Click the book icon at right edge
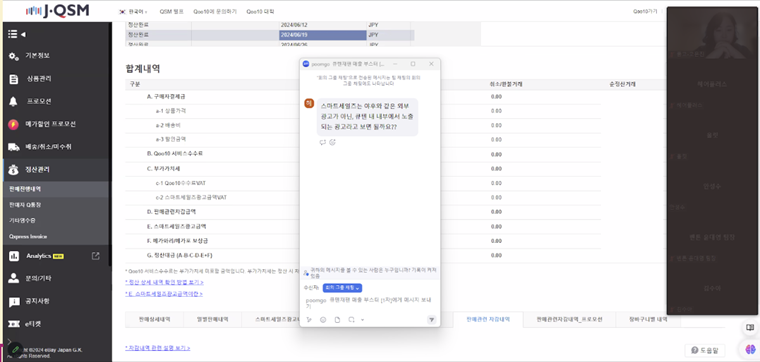 [x=750, y=328]
